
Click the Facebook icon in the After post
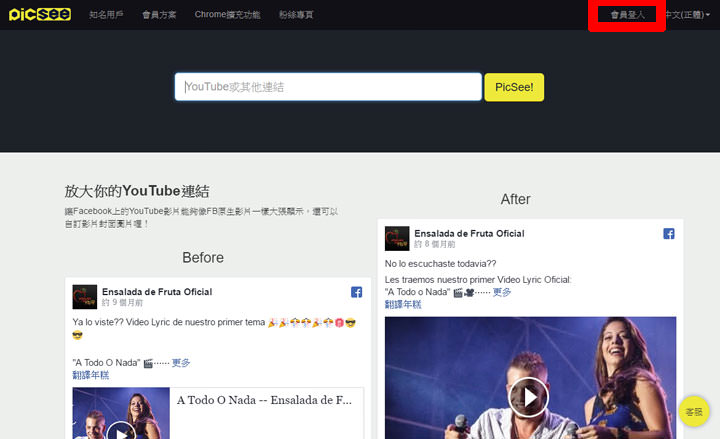(669, 234)
